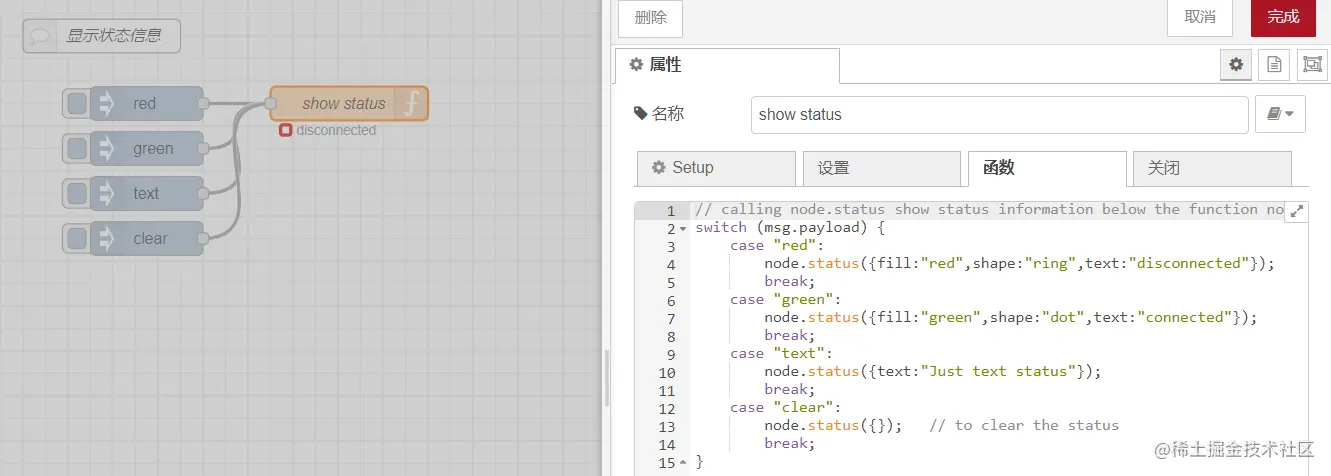Screen dimensions: 1331x476
Task: Select the clear inject node arrow icon
Action: pyautogui.click(x=105, y=238)
